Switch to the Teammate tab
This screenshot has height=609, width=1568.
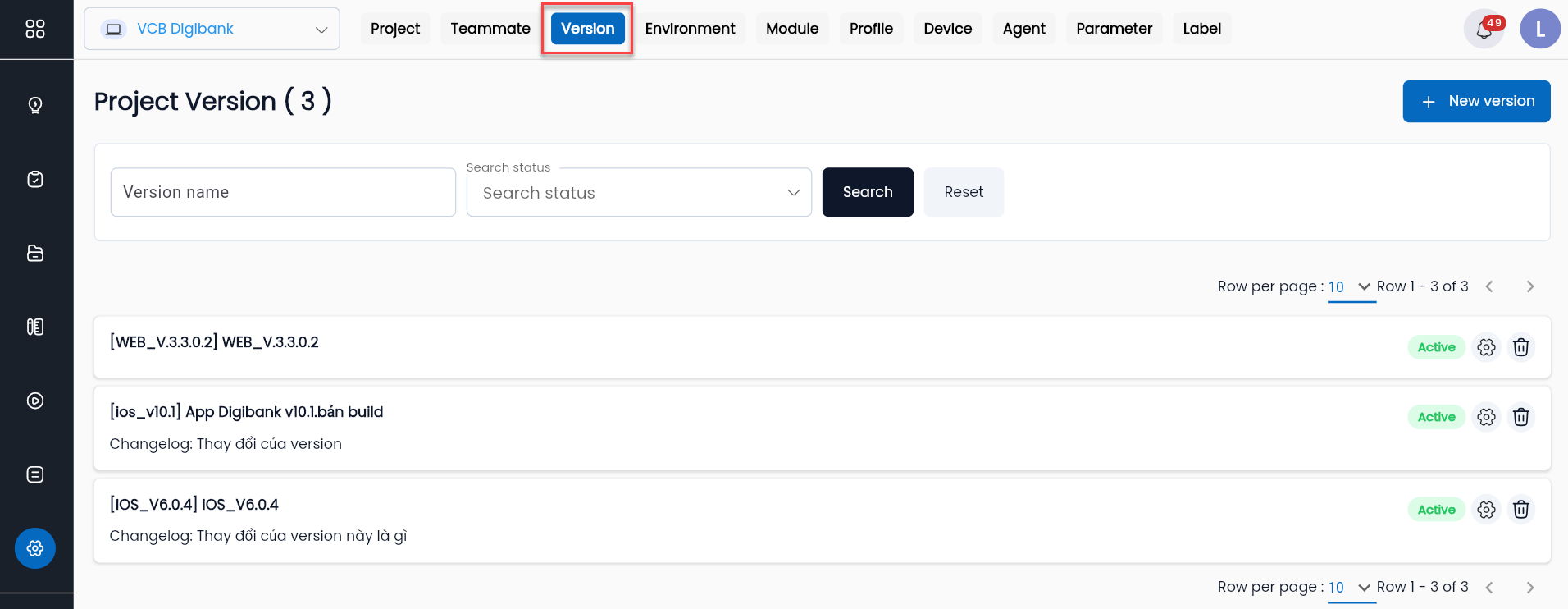490,29
